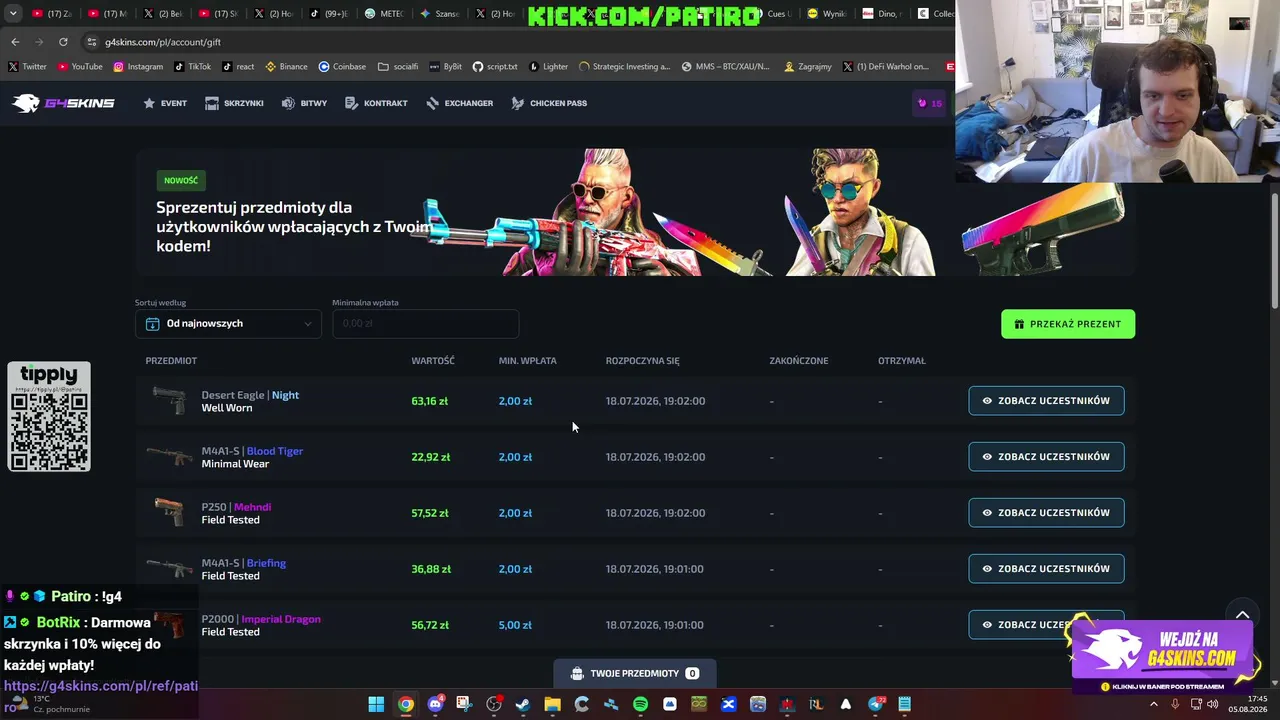Open Steam from the taskbar
This screenshot has width=1280, height=720.
(x=523, y=704)
